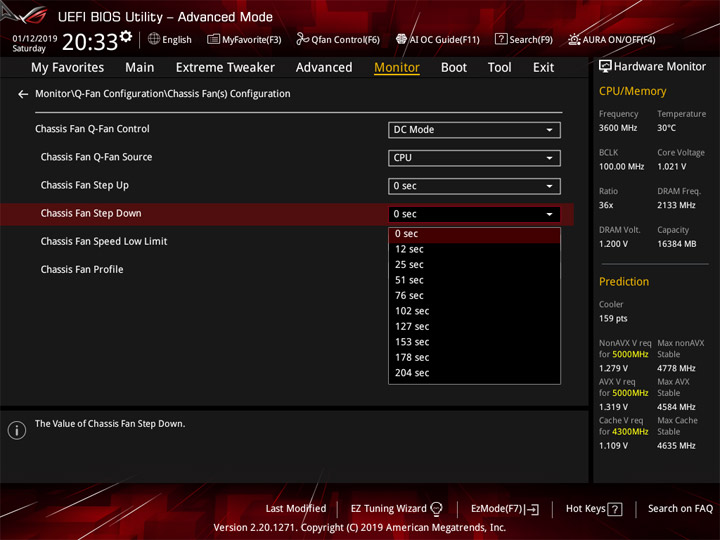Click the EZ Tuning Wizard bulb icon

tap(436, 509)
